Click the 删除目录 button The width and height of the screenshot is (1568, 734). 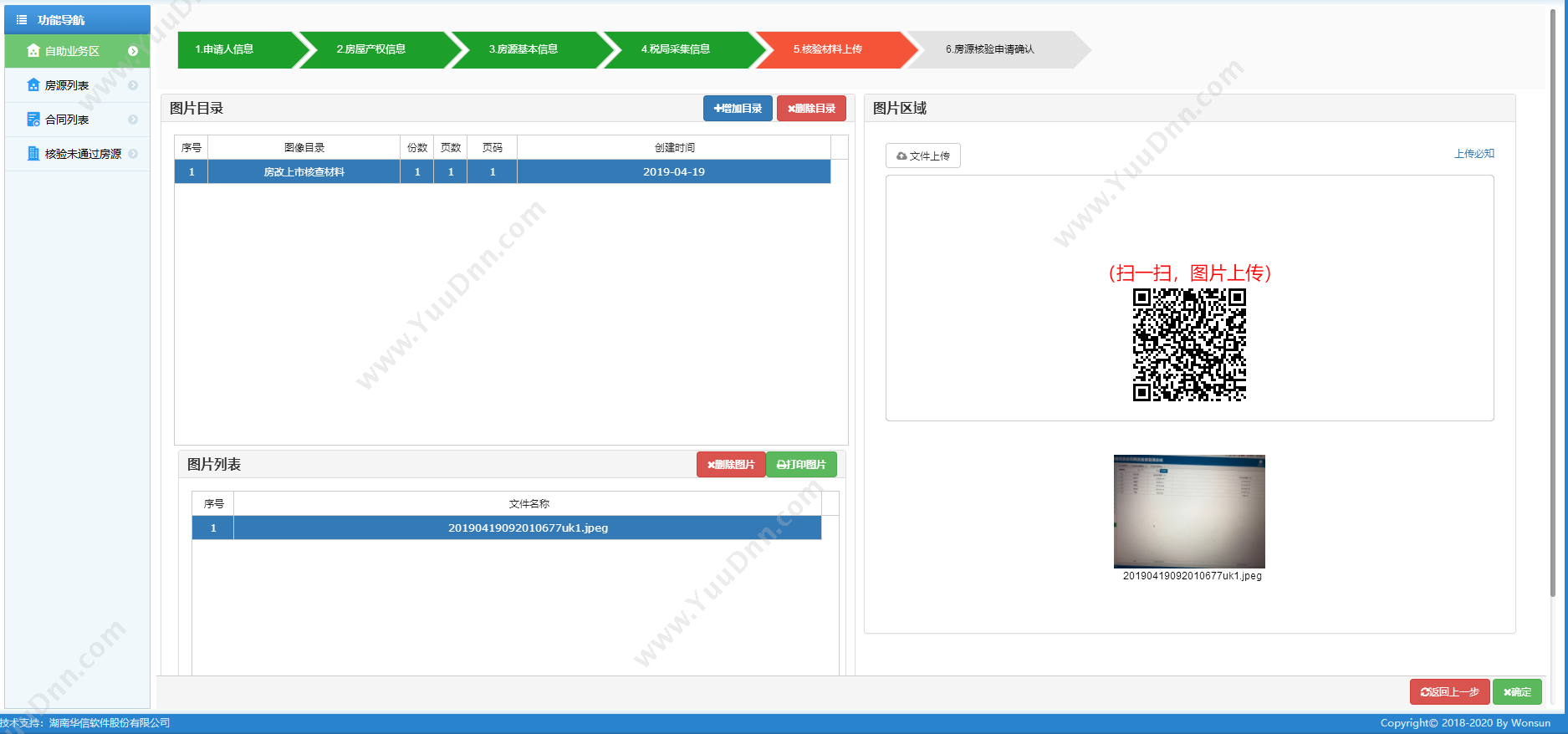(x=811, y=109)
